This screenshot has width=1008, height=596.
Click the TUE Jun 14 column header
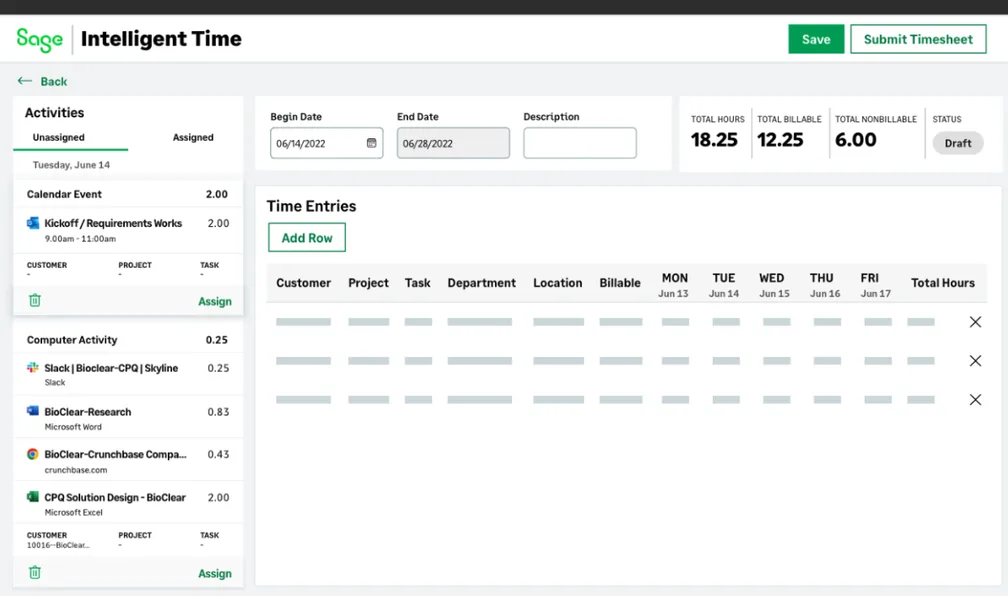pyautogui.click(x=724, y=285)
